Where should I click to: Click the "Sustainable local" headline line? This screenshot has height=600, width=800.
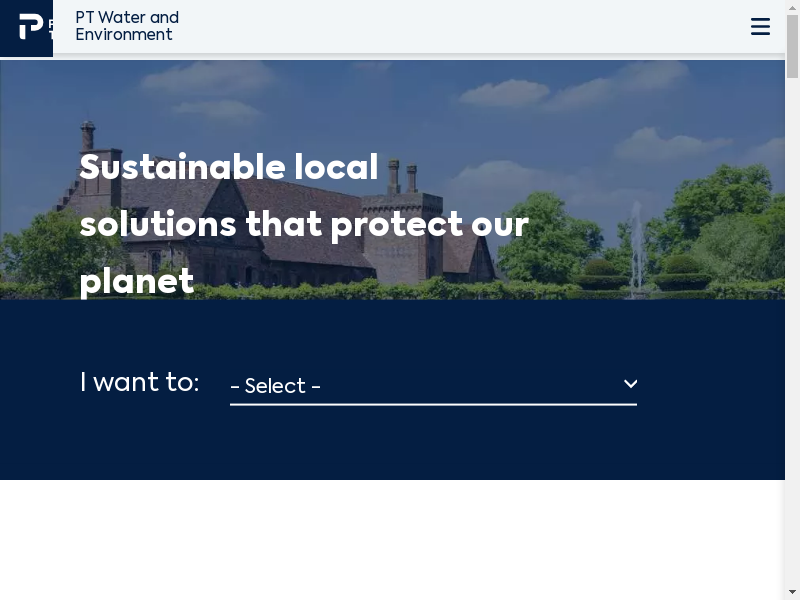(x=228, y=167)
